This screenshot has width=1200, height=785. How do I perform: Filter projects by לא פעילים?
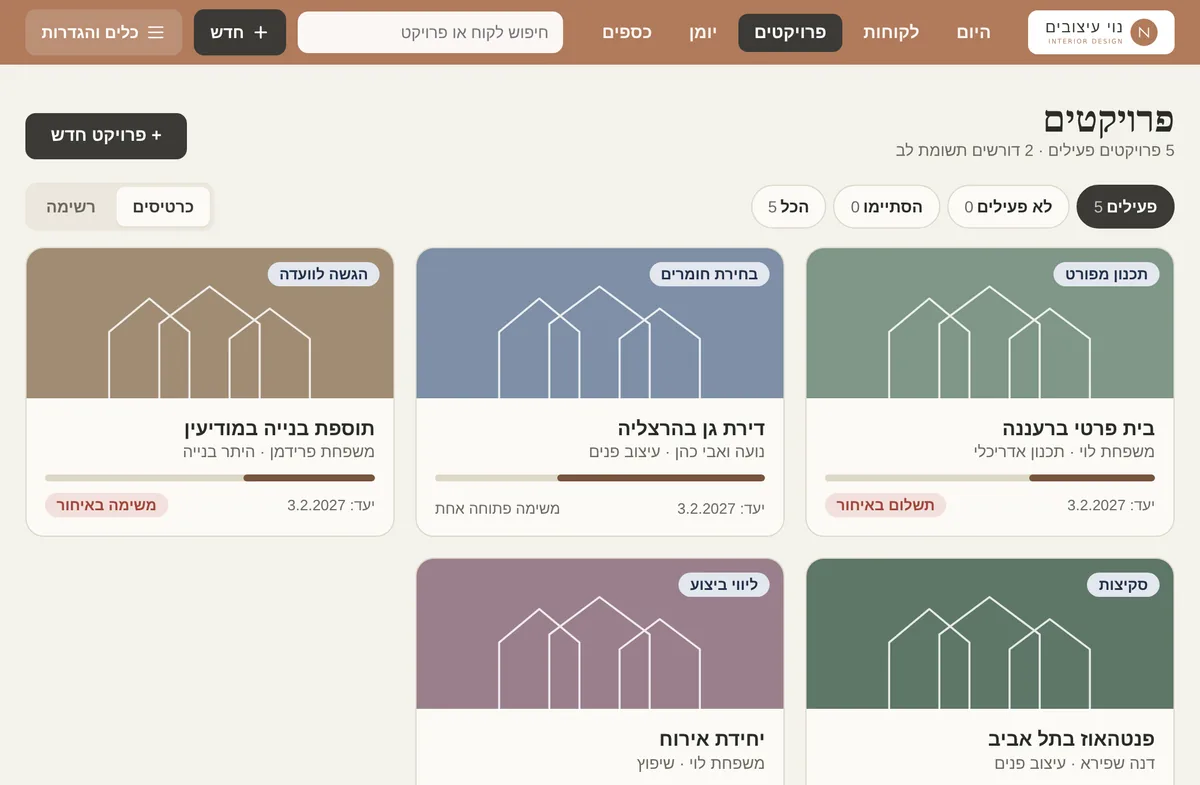[x=1008, y=207]
